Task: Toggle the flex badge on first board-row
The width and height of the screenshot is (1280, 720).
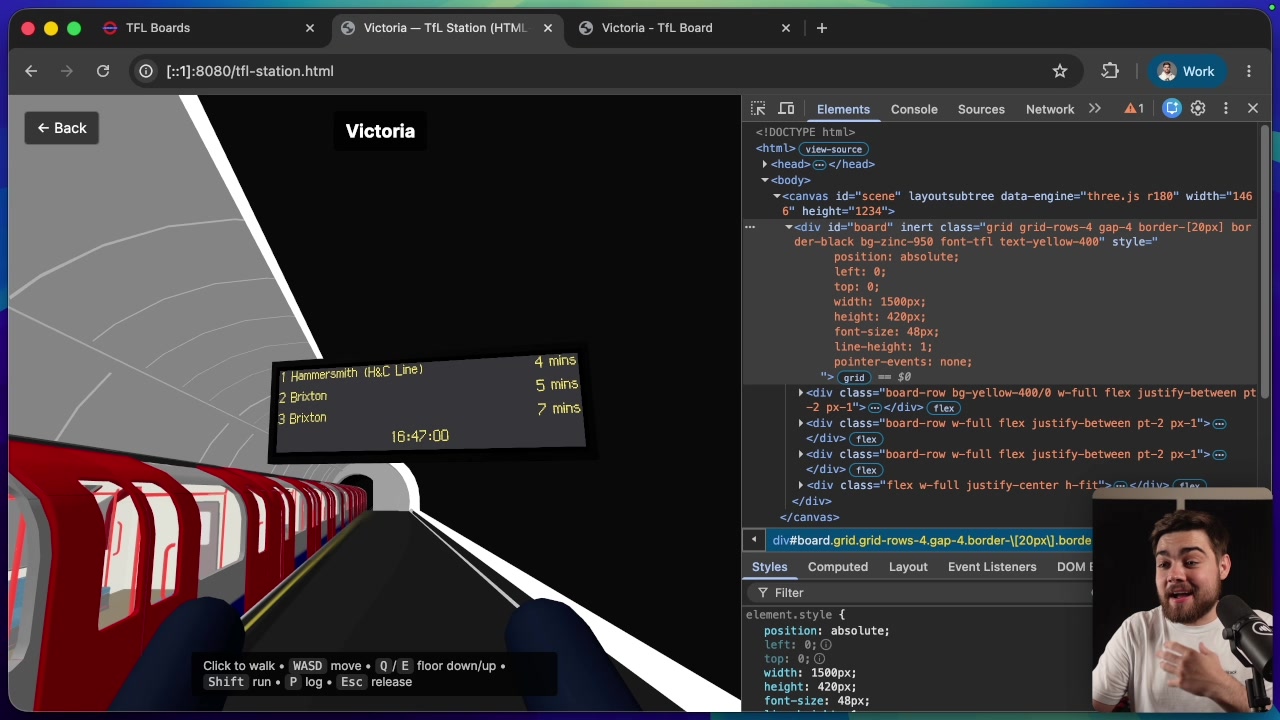Action: 943,408
